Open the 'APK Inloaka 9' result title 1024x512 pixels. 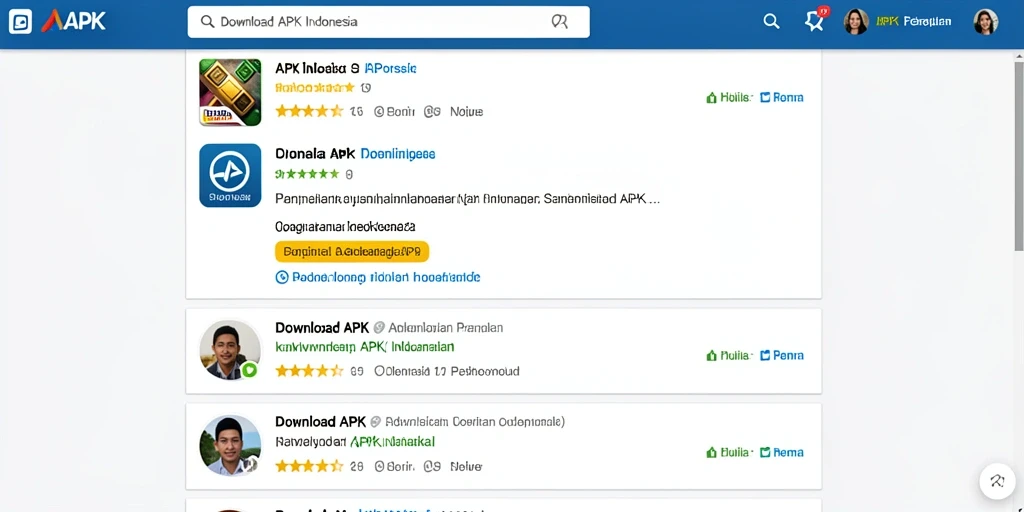[317, 68]
